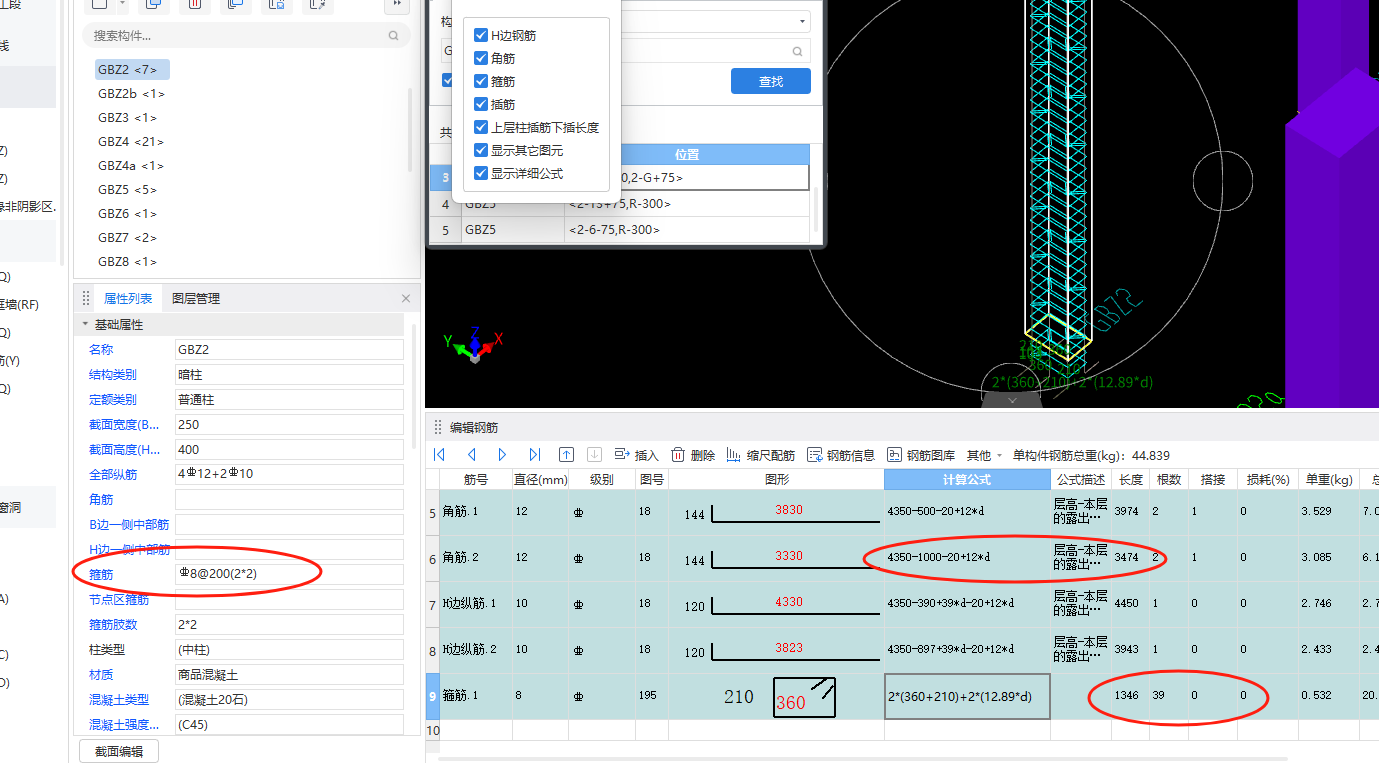Image resolution: width=1379 pixels, height=763 pixels.
Task: Click 截面高度 value 400
Action: 289,449
